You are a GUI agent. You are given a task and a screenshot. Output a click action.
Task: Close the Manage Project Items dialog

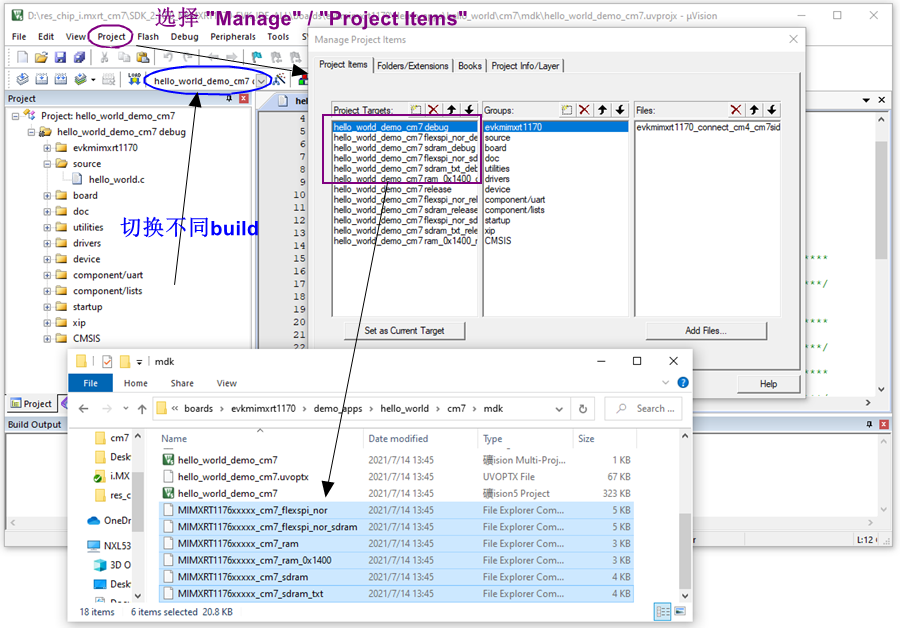[793, 39]
